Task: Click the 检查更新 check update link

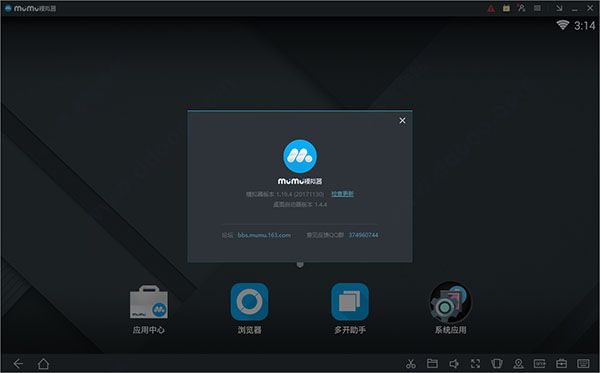Action: tap(342, 194)
